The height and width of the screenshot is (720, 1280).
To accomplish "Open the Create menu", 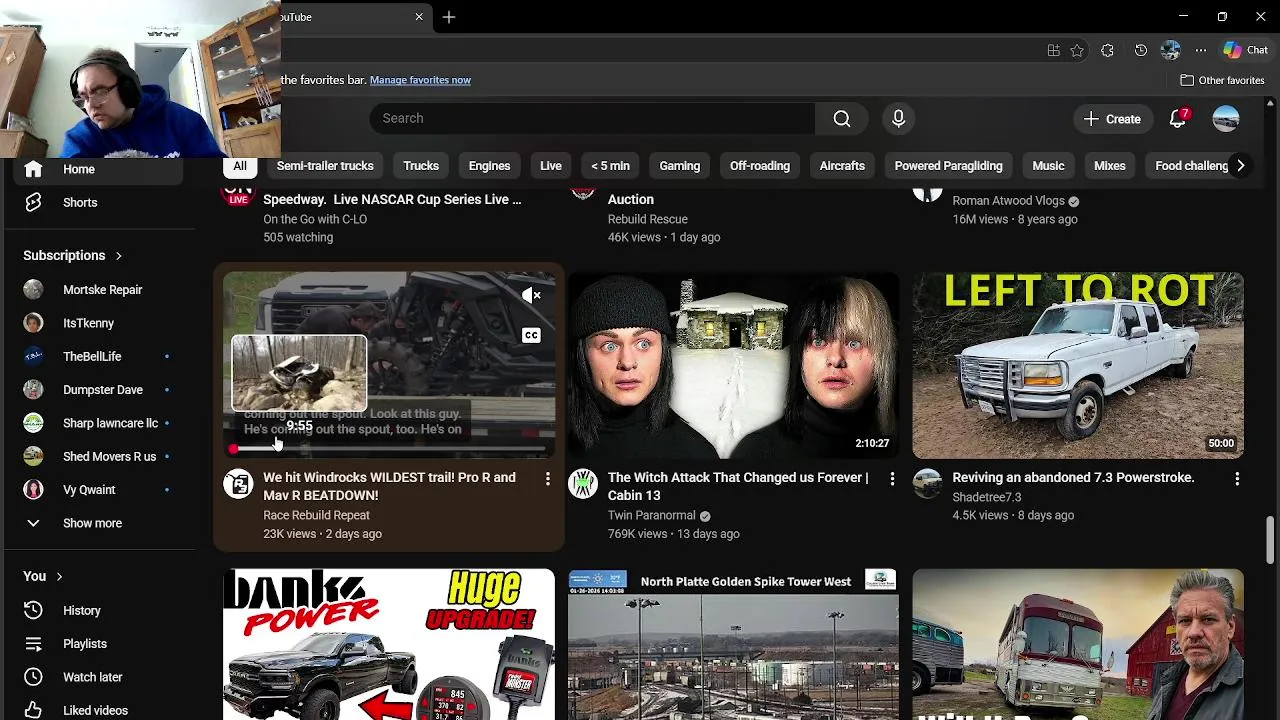I will (x=1112, y=119).
